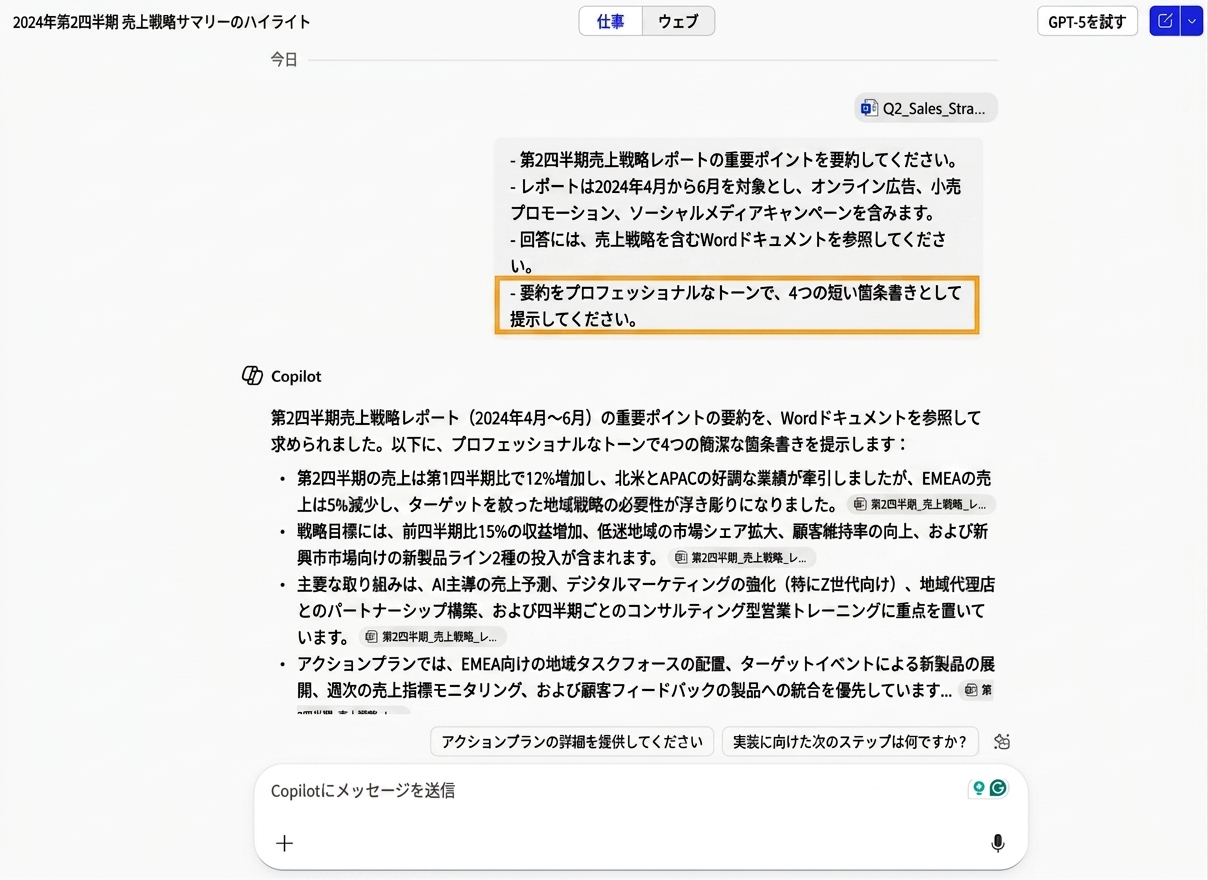1208x880 pixels.
Task: Click bullet text 戦略目標には、前四半期比15%の収益増加
Action: [x=642, y=544]
